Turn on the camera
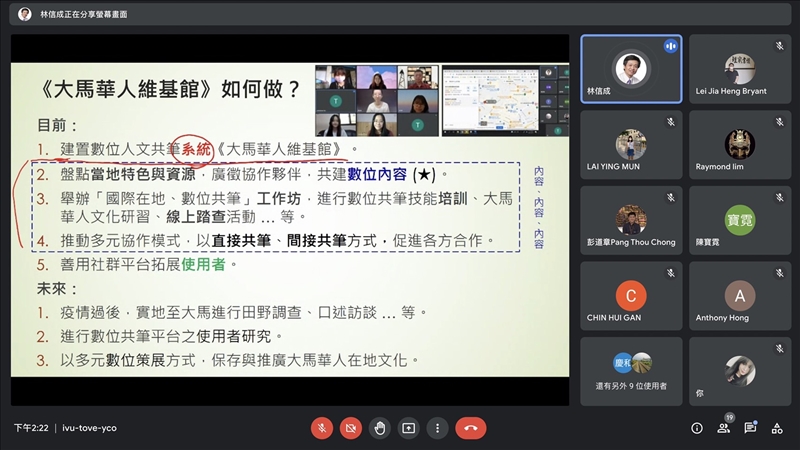 (351, 428)
